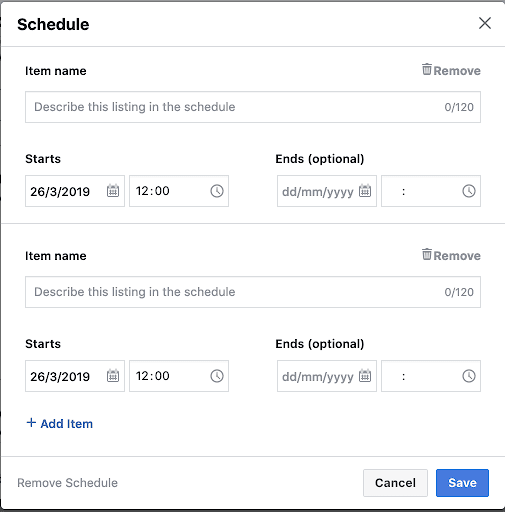
Task: Click clock icon in first Ends time
Action: [x=469, y=191]
